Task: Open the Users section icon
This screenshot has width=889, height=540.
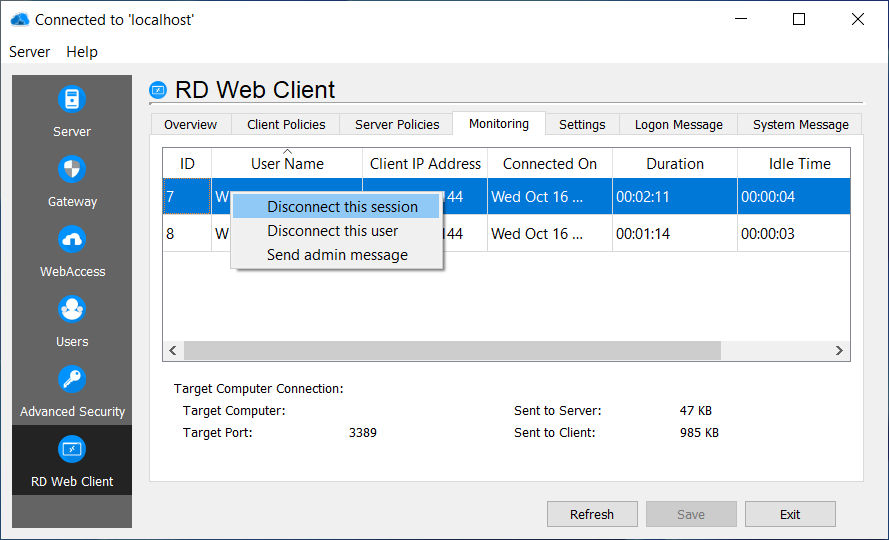Action: pyautogui.click(x=71, y=309)
